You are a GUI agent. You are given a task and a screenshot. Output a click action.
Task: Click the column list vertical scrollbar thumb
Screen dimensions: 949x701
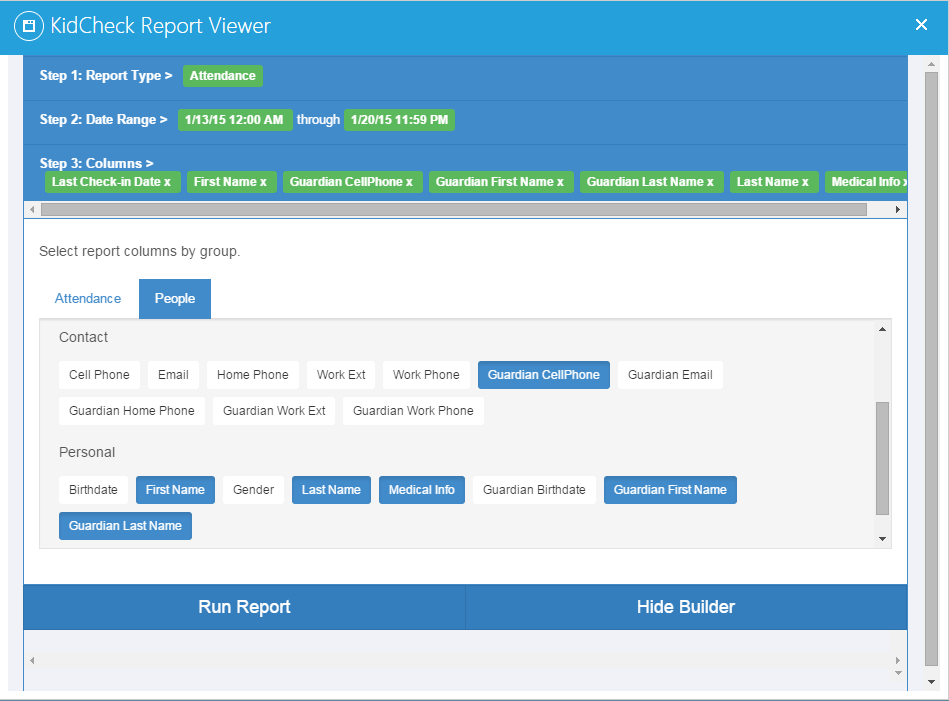[882, 458]
